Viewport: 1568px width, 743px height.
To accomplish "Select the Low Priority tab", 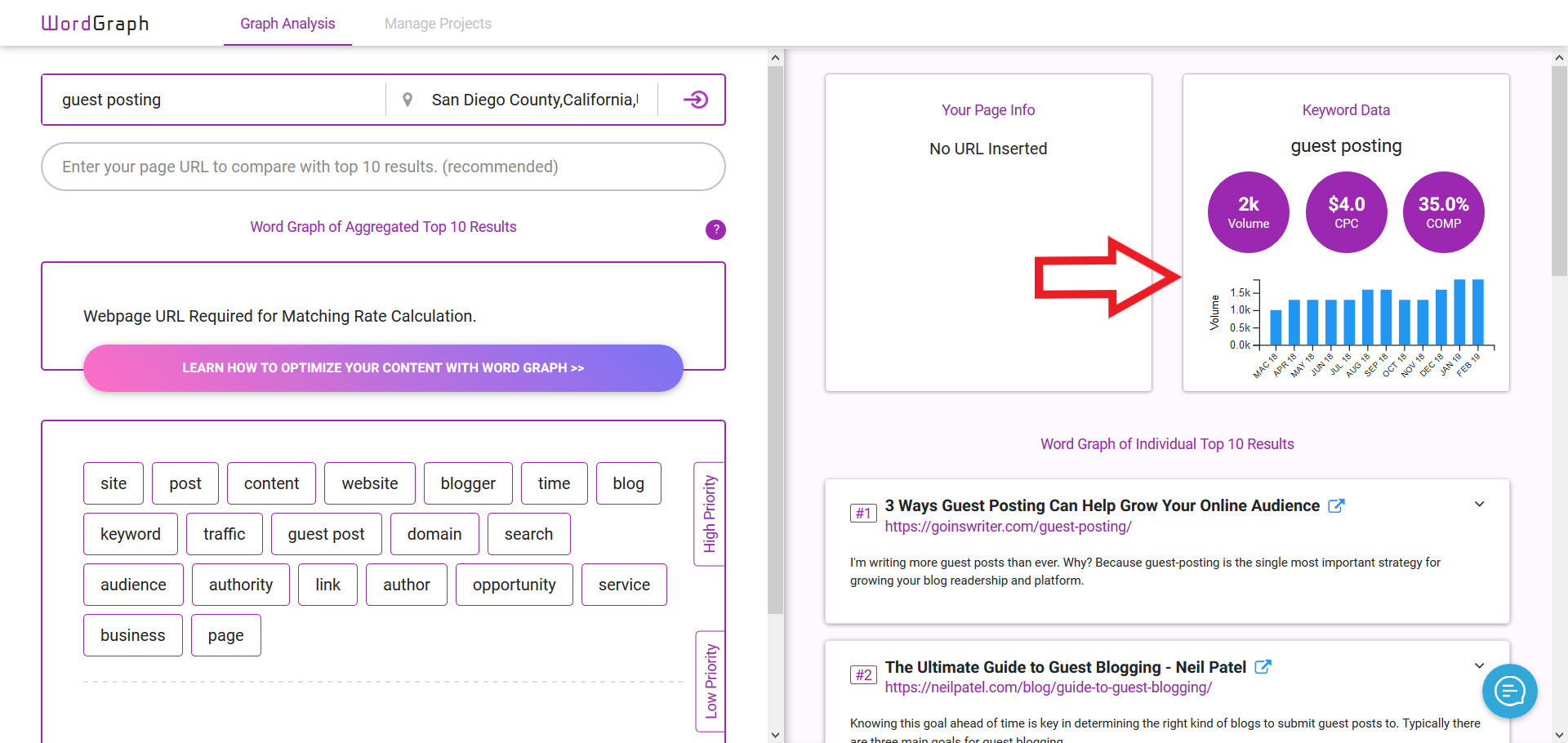I will [x=710, y=681].
